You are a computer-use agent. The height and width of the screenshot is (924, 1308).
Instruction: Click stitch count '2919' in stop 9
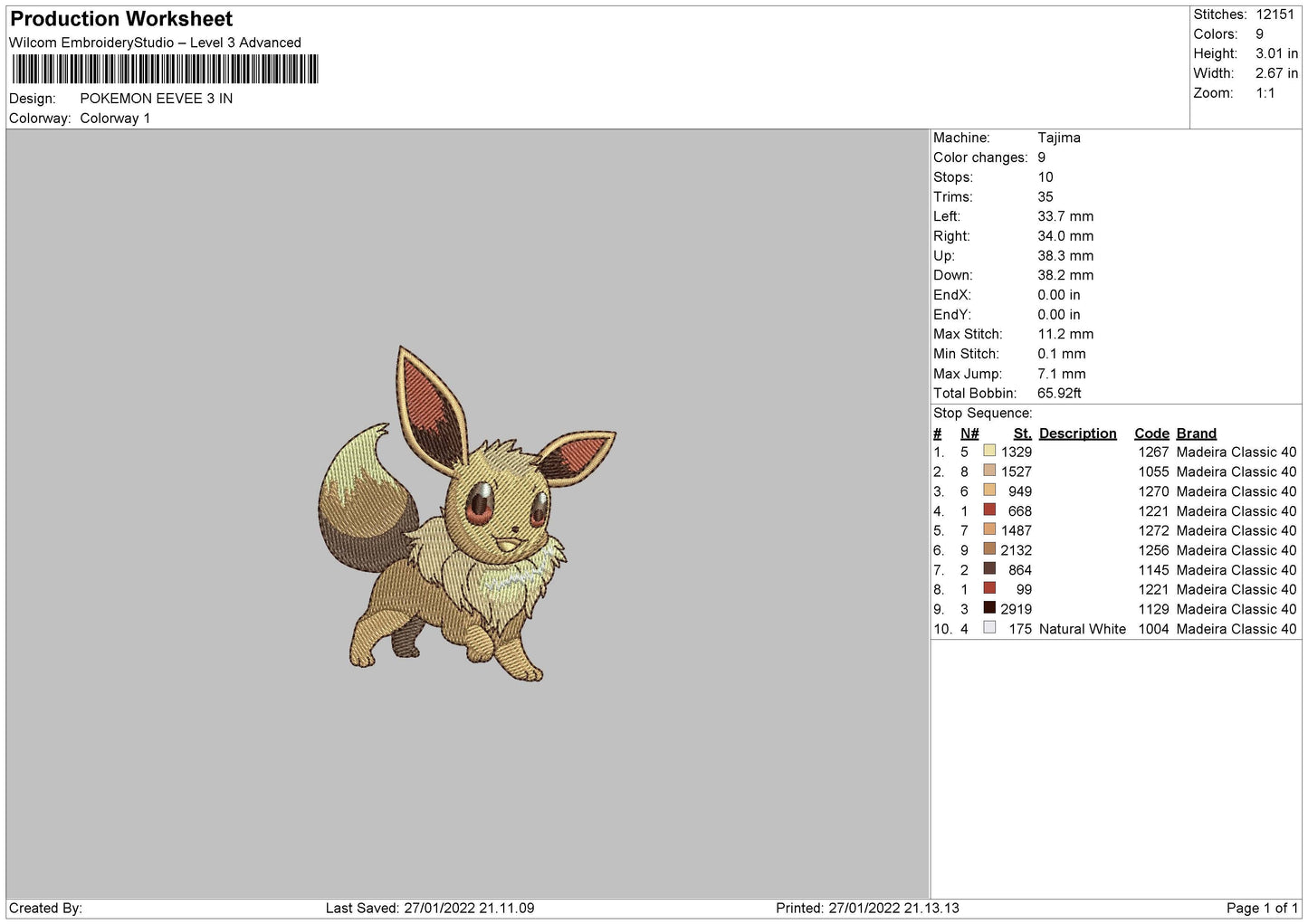1017,609
